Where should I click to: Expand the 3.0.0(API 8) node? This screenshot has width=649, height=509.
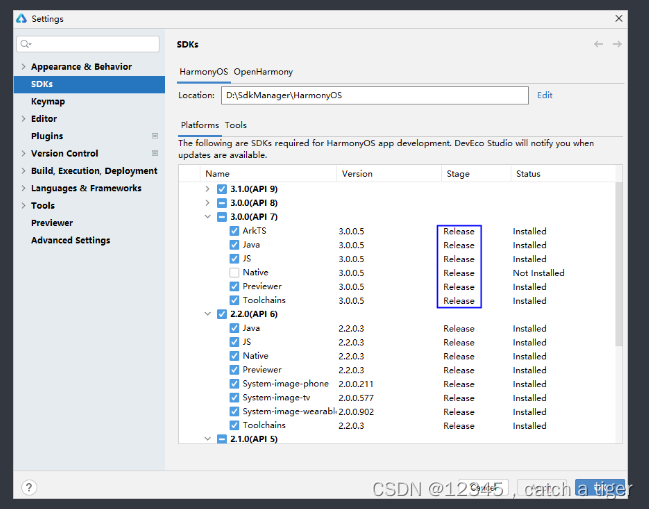point(207,203)
